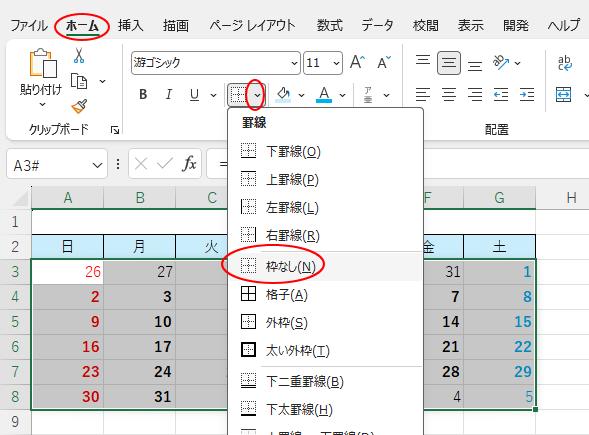Click the borders grid icon button
This screenshot has width=589, height=435.
(x=238, y=95)
